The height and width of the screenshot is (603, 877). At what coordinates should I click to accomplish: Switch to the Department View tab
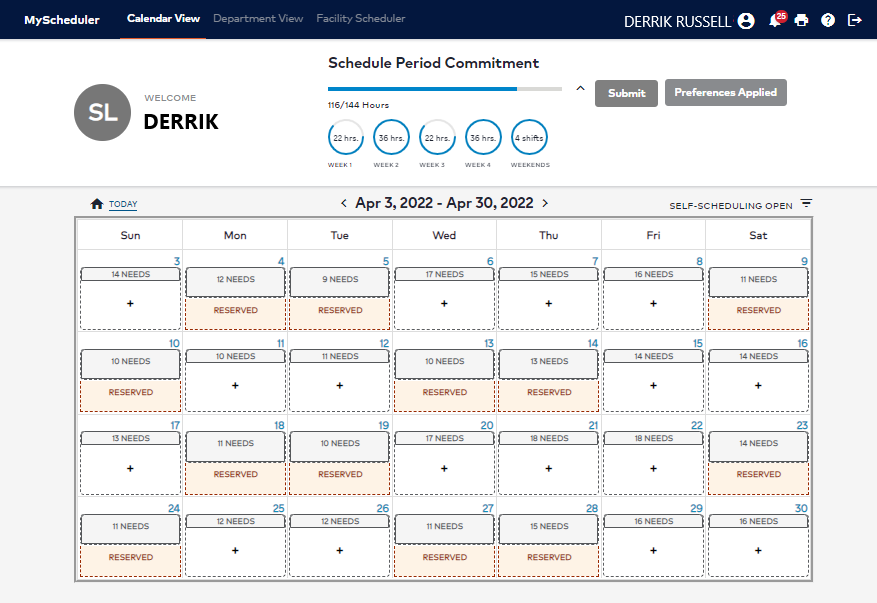coord(258,17)
